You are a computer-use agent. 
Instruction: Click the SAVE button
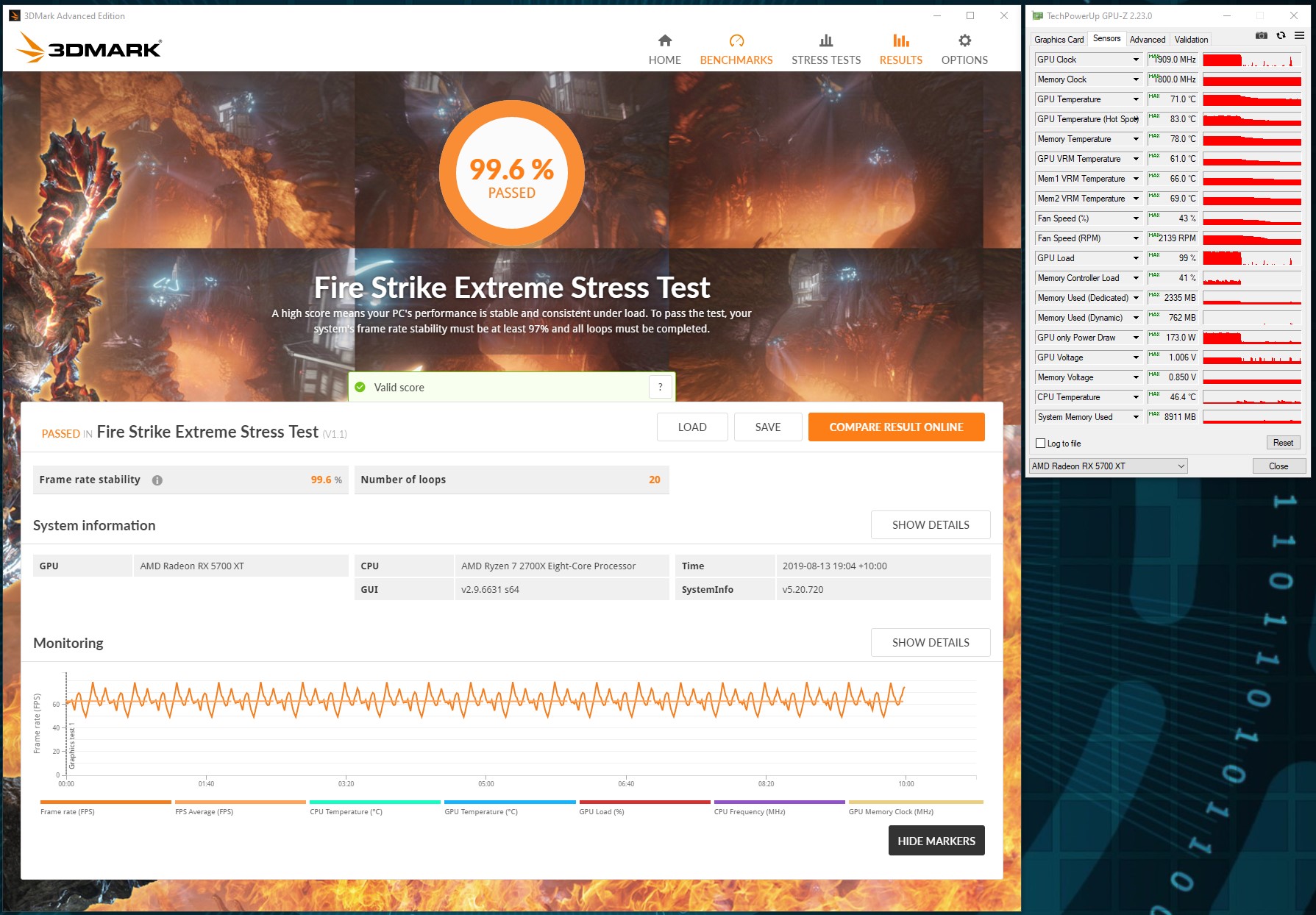[768, 427]
